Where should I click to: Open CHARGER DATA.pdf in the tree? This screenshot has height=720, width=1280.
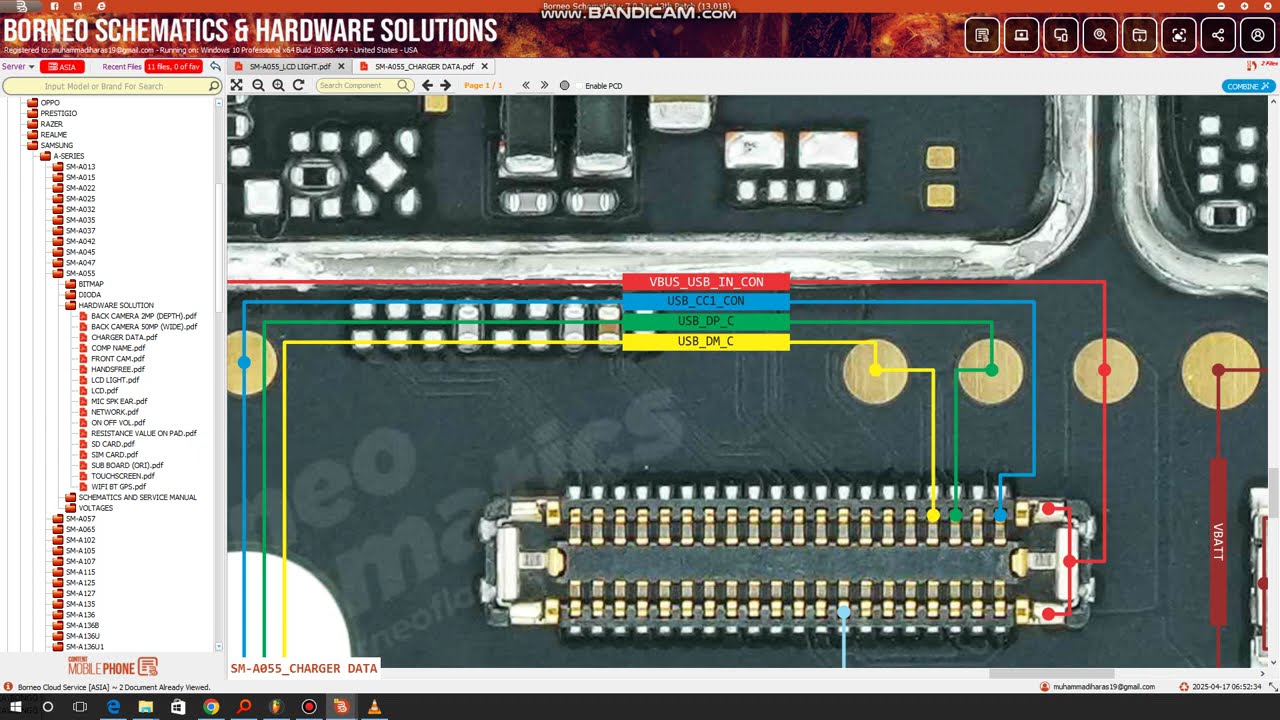(124, 337)
